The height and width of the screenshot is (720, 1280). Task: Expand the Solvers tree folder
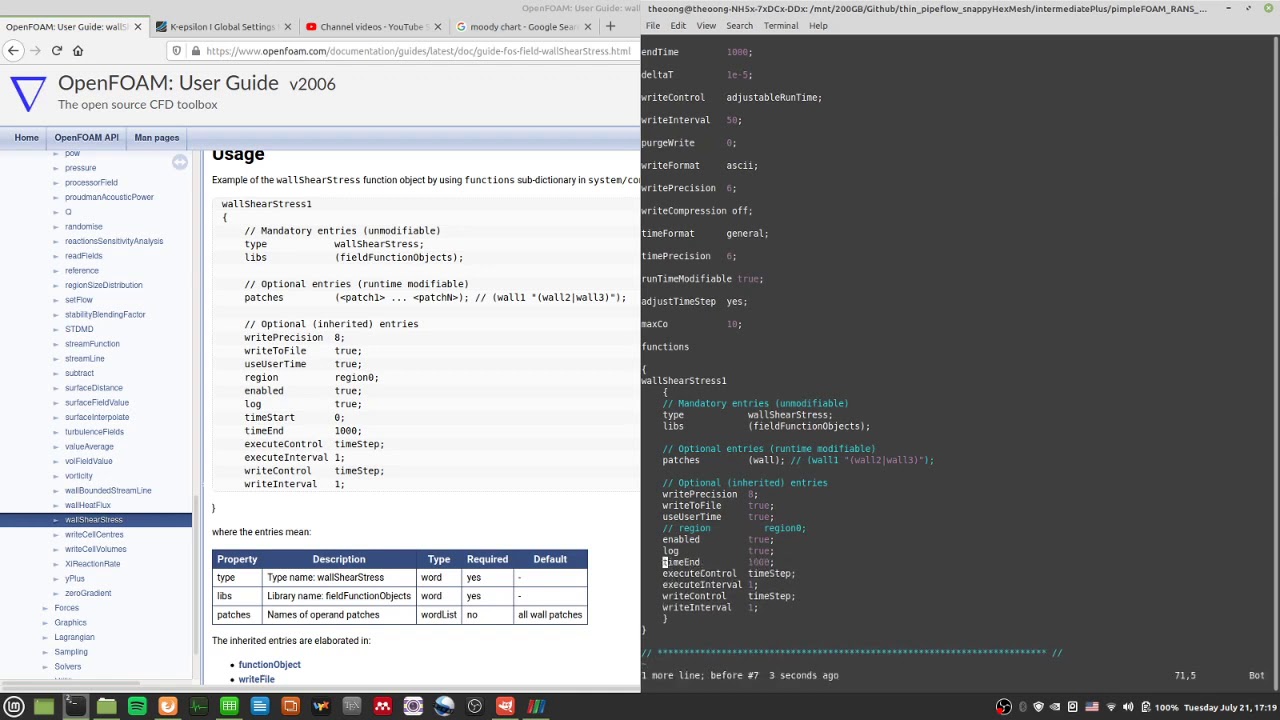click(x=45, y=667)
